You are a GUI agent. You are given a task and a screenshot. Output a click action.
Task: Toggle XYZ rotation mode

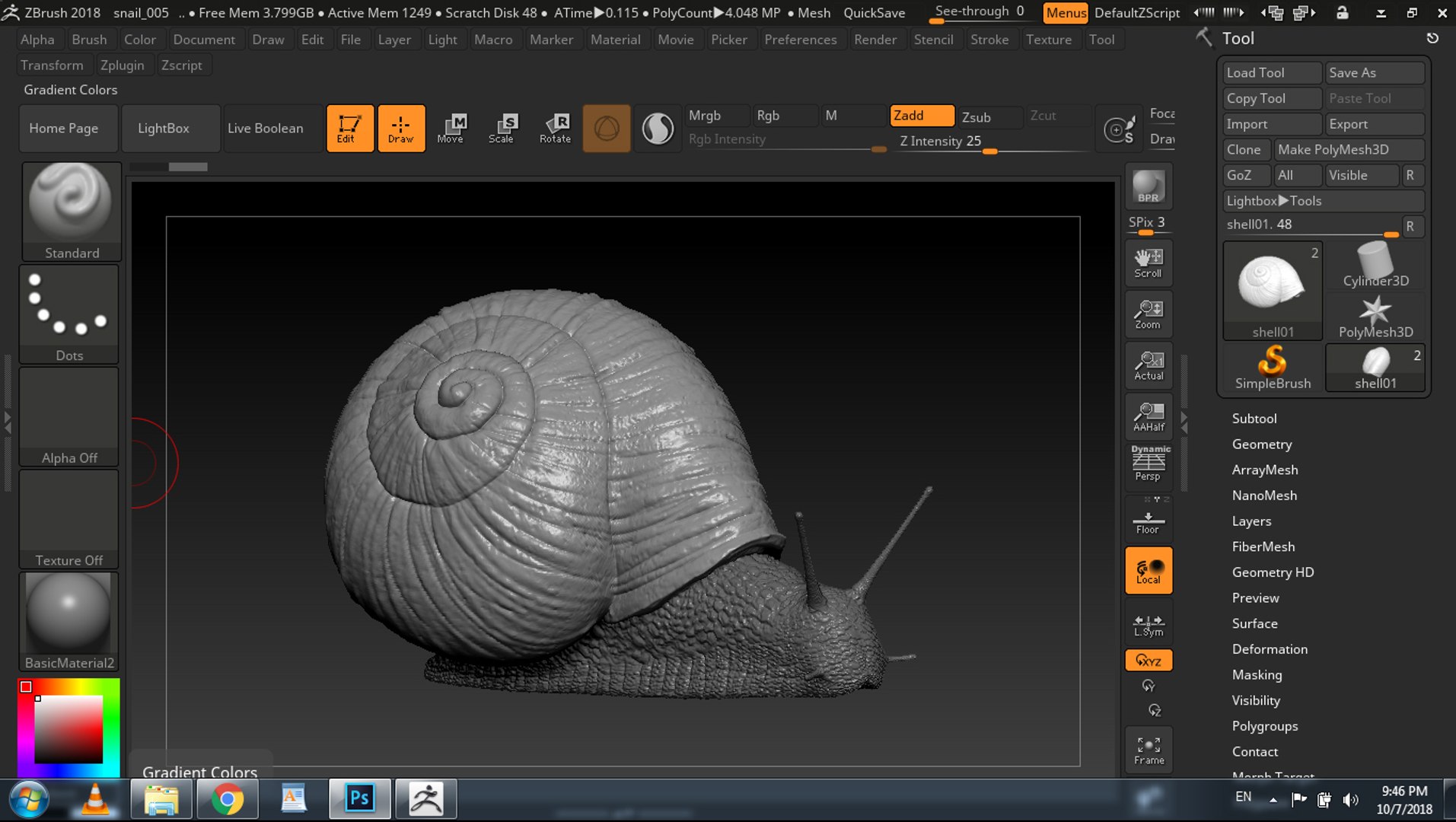1149,660
